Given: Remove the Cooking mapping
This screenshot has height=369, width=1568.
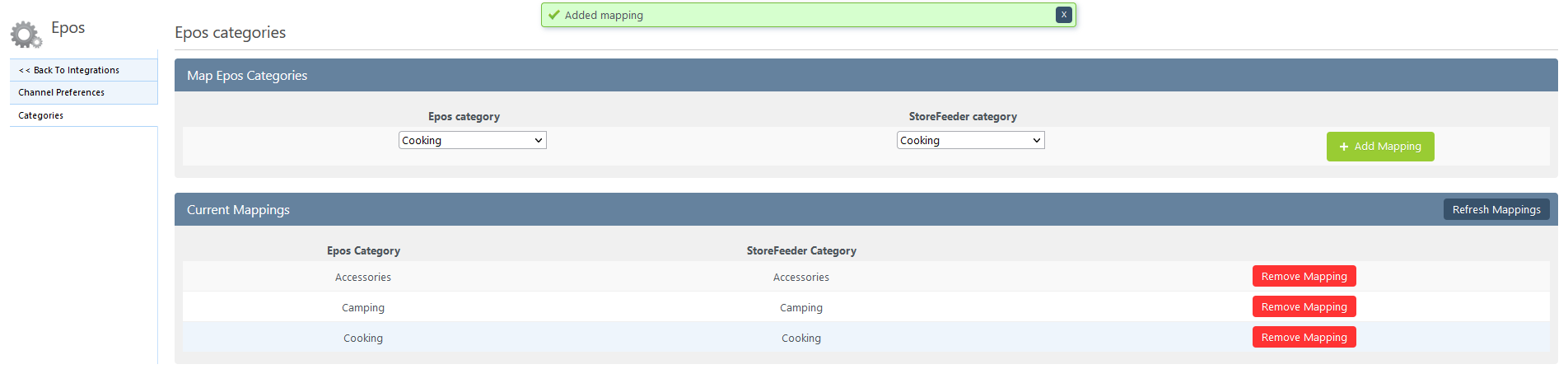Looking at the screenshot, I should 1304,337.
